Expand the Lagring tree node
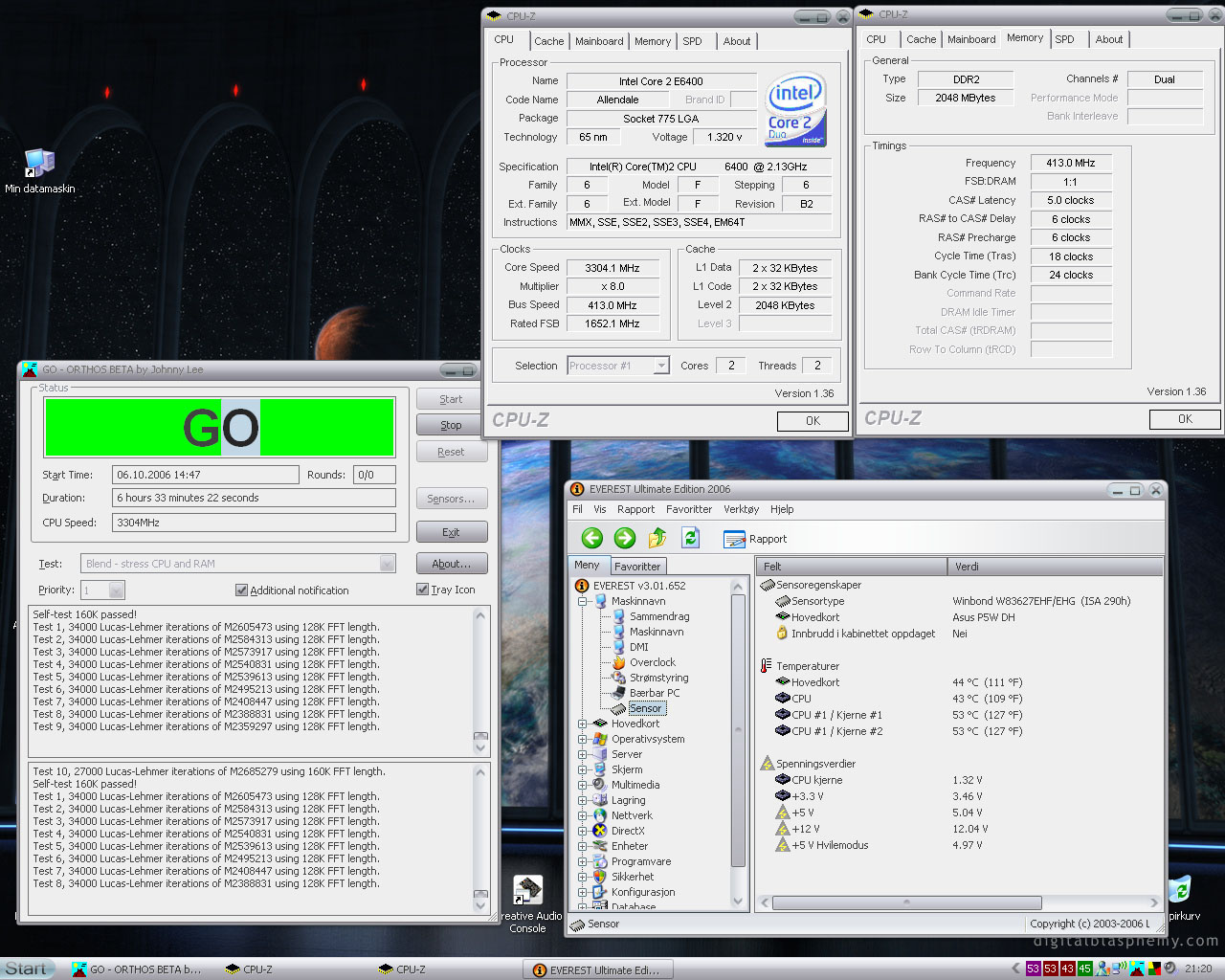The image size is (1225, 980). (x=582, y=800)
